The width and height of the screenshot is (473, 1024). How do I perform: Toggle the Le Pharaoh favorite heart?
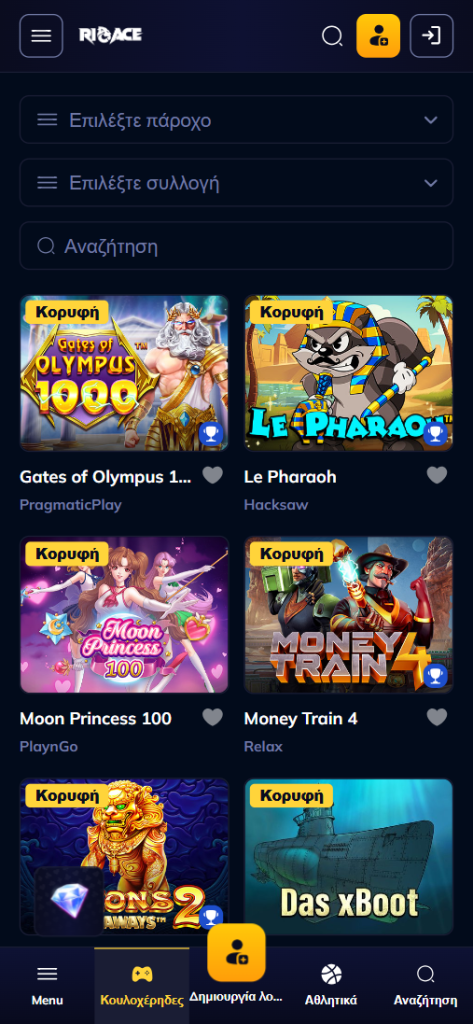pos(437,475)
